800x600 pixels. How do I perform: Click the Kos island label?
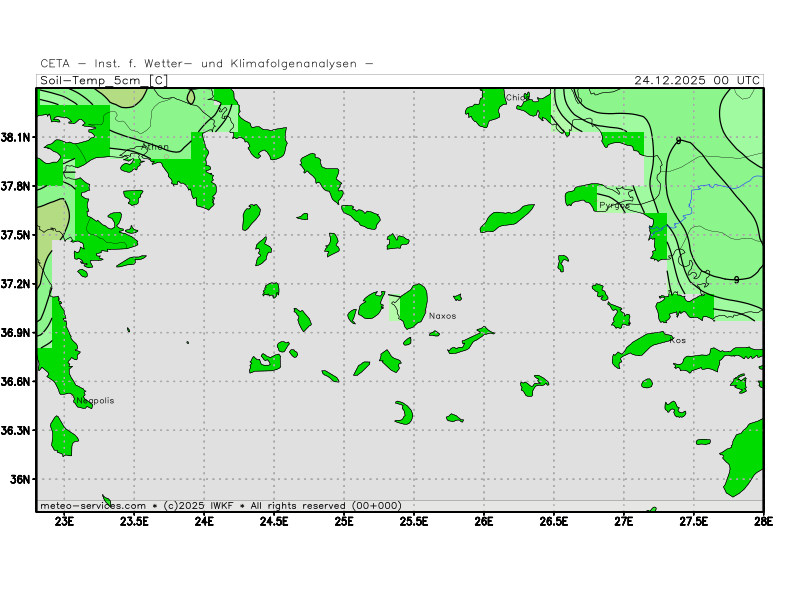coord(678,340)
